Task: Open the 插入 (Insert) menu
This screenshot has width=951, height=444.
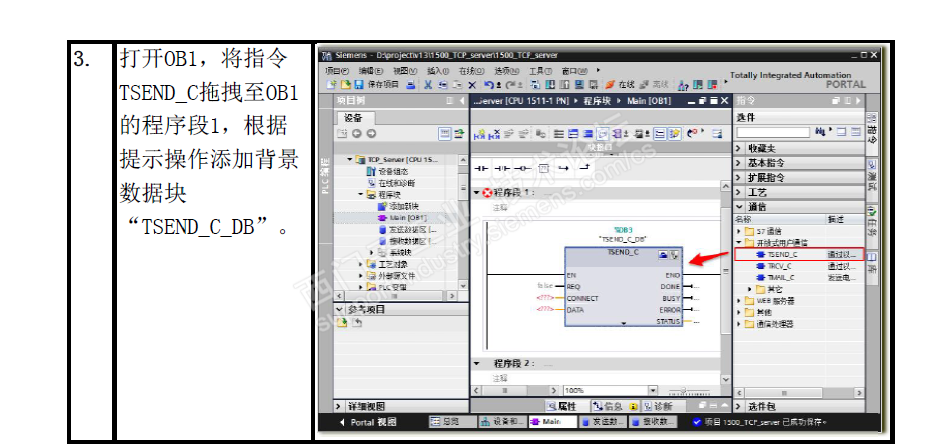Action: [x=439, y=71]
